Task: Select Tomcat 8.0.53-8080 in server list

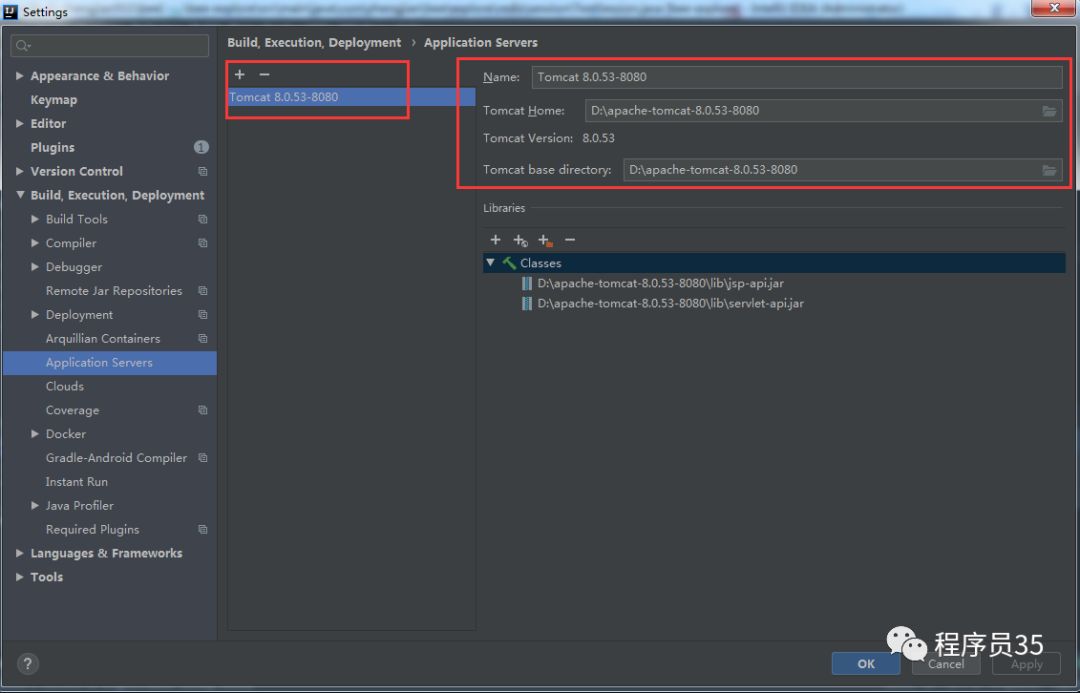Action: (x=351, y=97)
